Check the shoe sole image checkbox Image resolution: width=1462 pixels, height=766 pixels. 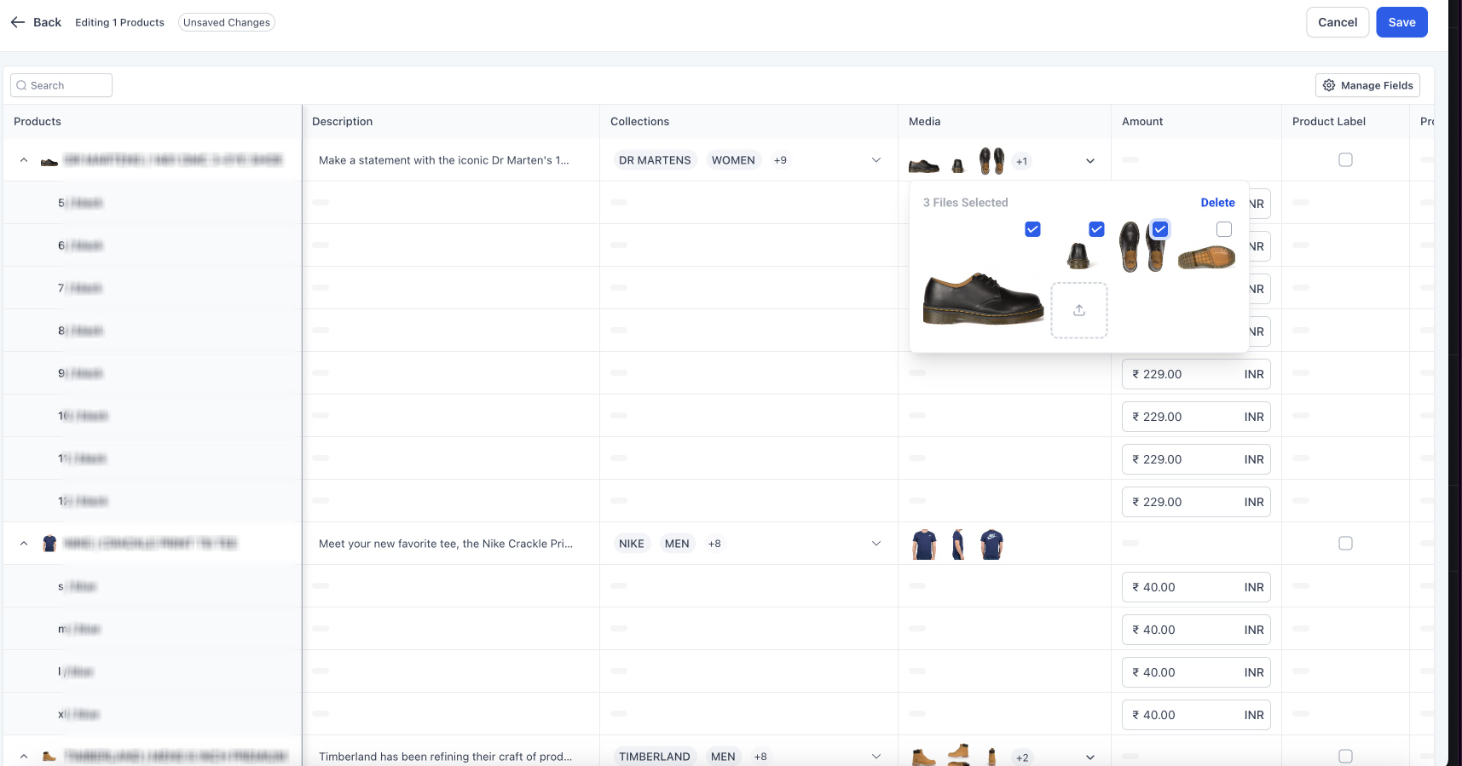click(x=1224, y=229)
